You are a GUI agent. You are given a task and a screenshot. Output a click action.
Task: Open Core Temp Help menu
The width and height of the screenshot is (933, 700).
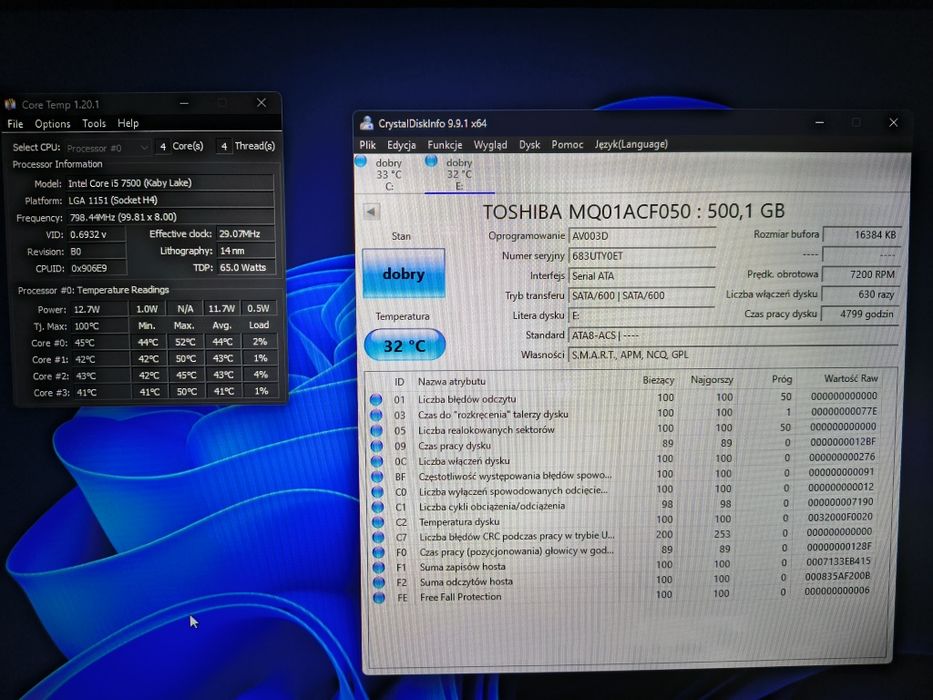tap(128, 123)
